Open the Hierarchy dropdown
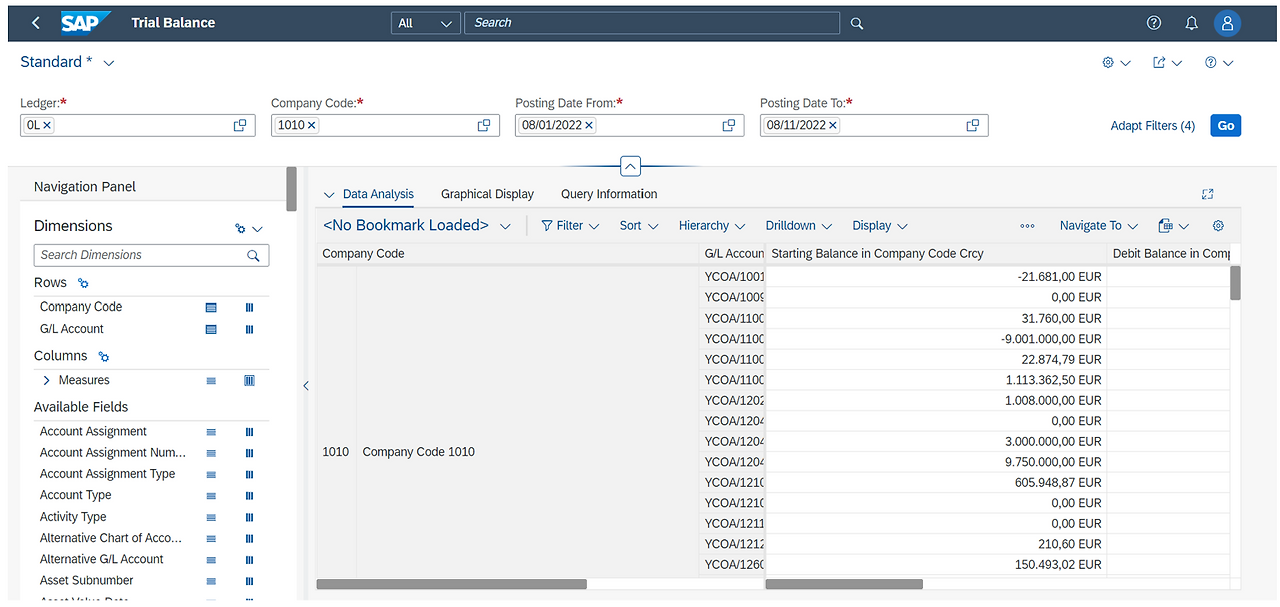 [x=712, y=226]
